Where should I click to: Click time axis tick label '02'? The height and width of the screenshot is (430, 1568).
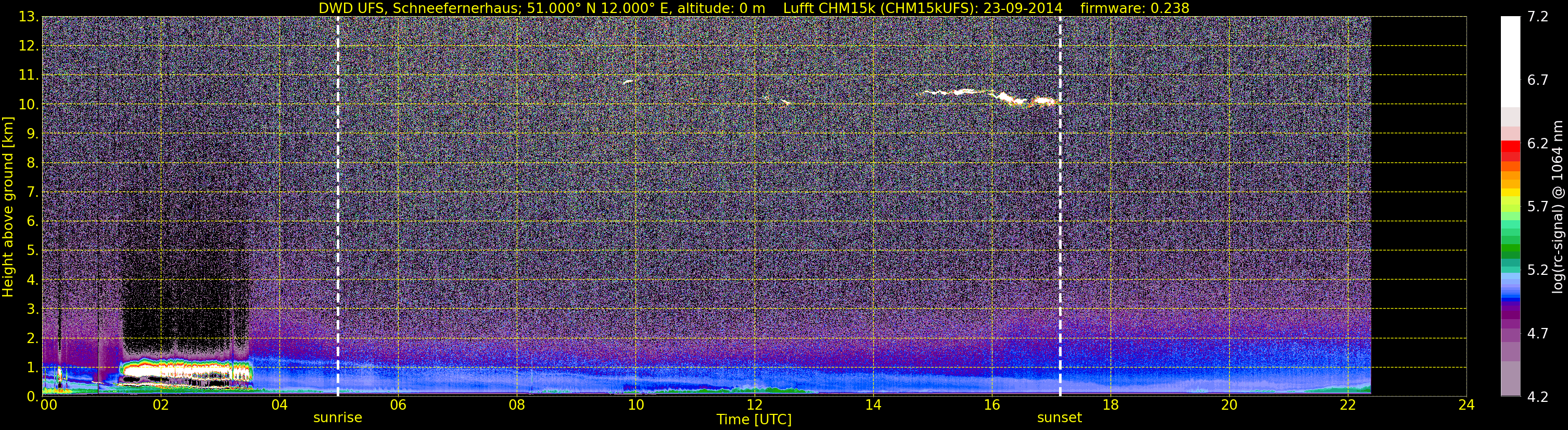point(161,406)
